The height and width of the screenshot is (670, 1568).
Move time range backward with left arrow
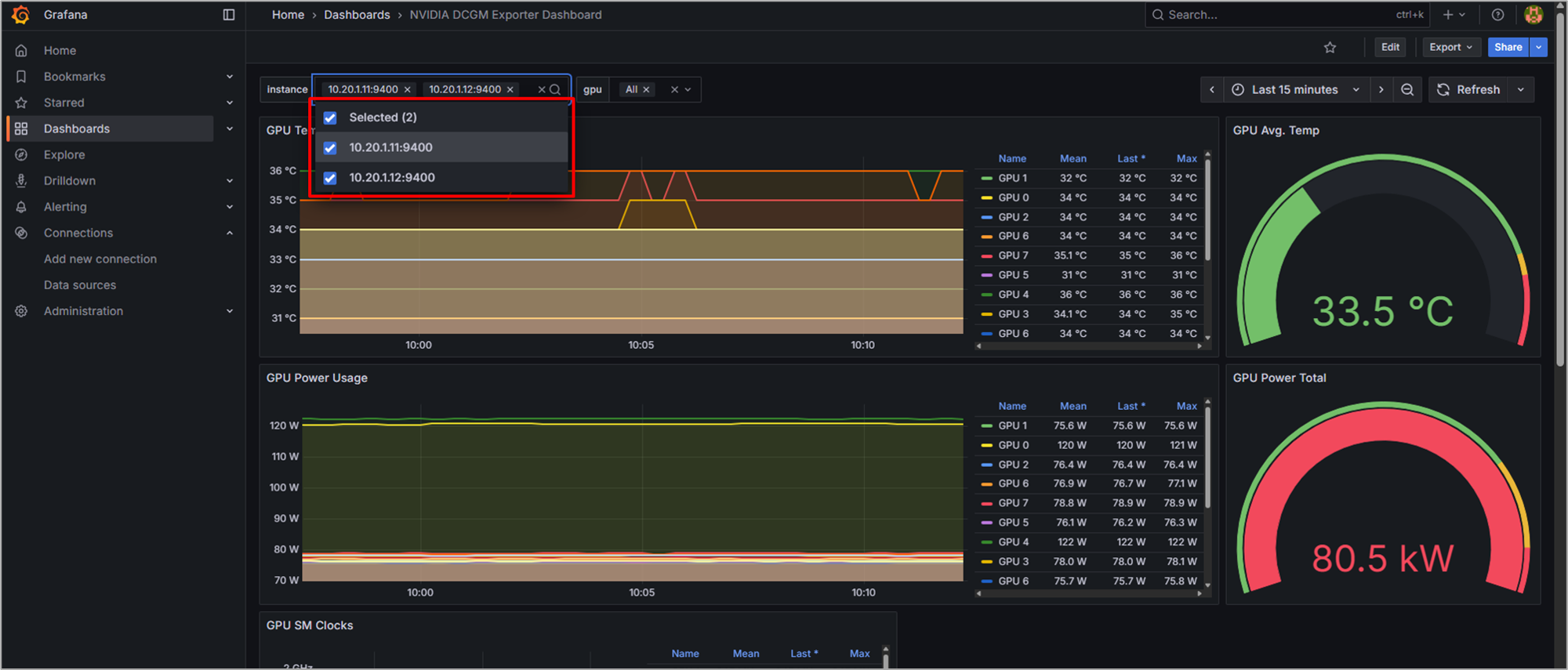[x=1212, y=90]
